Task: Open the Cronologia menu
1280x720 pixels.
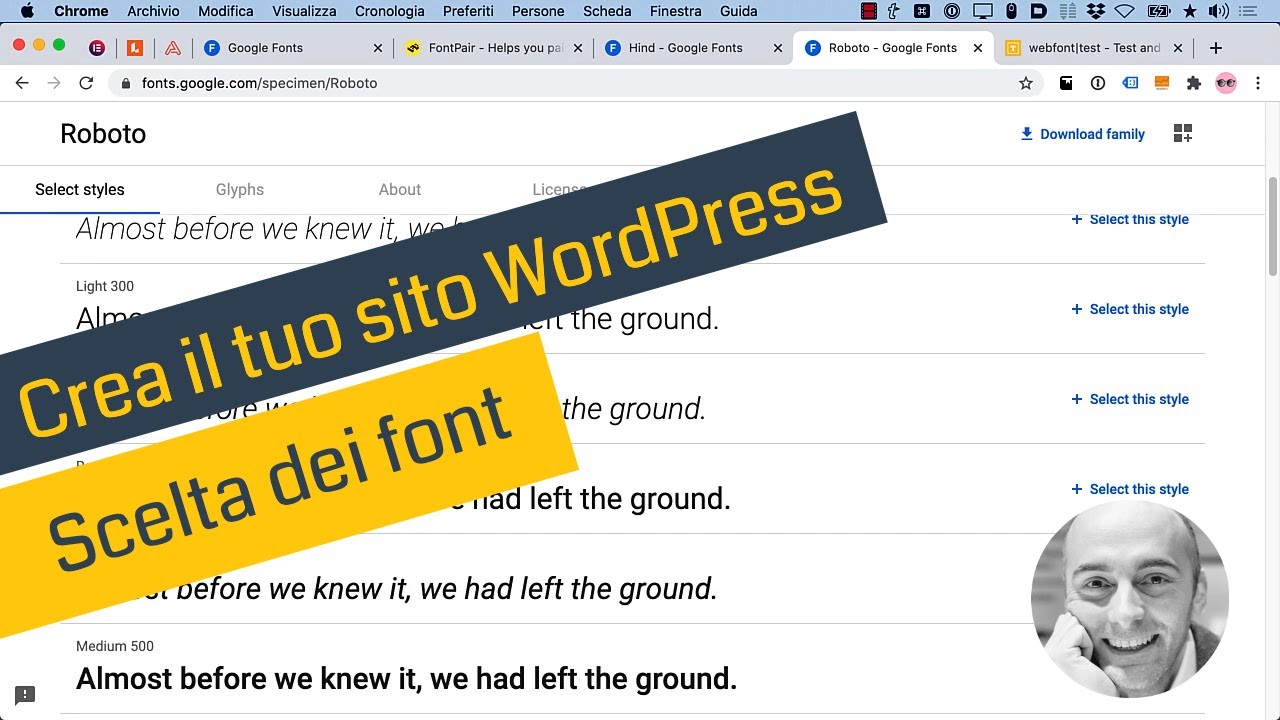Action: (x=390, y=11)
